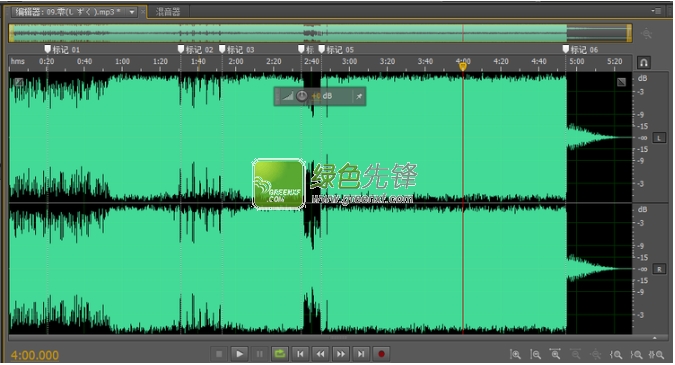Click the Stop transport button
Viewport: 675px width, 365px height.
(219, 354)
